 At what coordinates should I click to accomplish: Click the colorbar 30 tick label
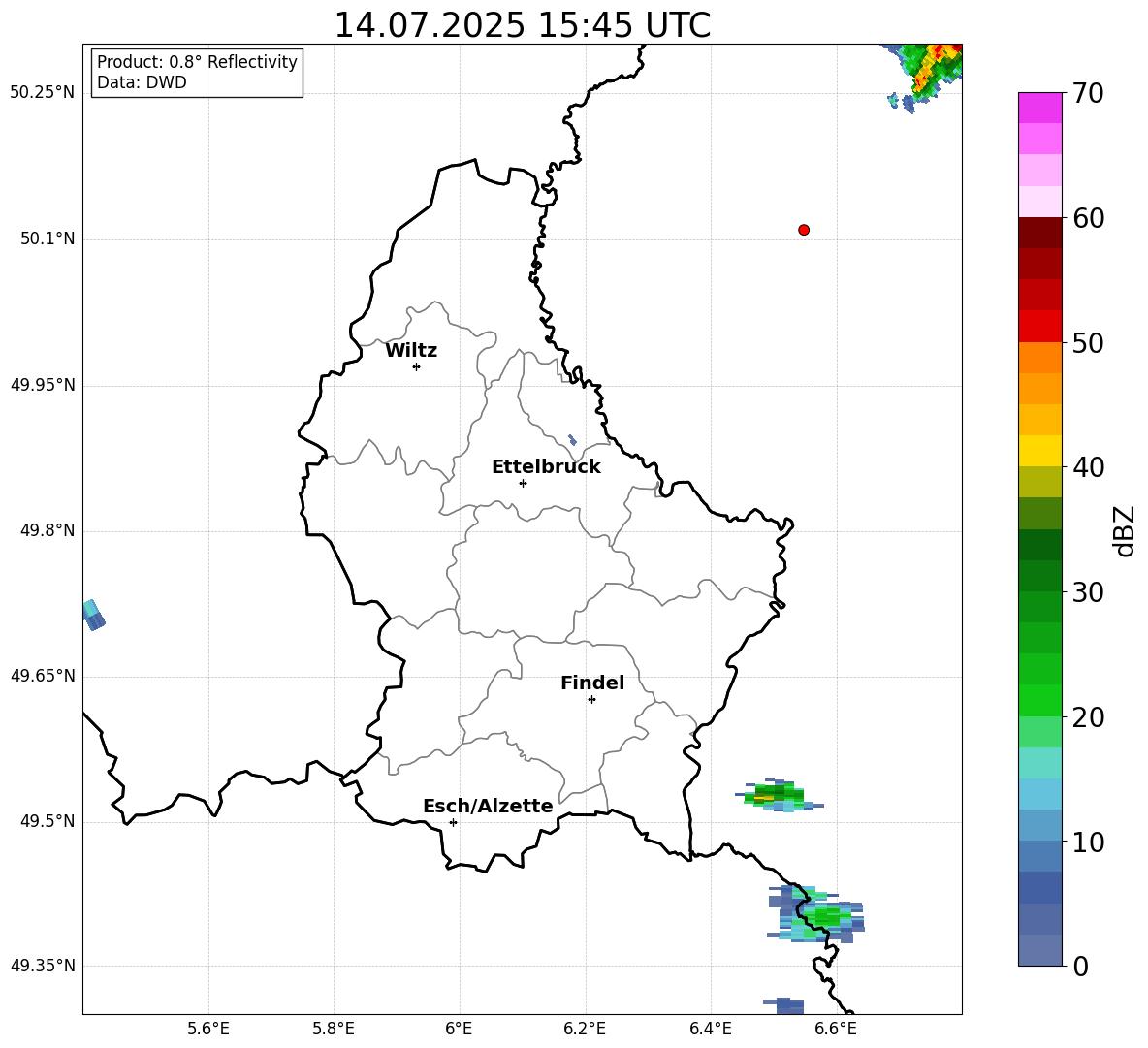pos(1088,592)
